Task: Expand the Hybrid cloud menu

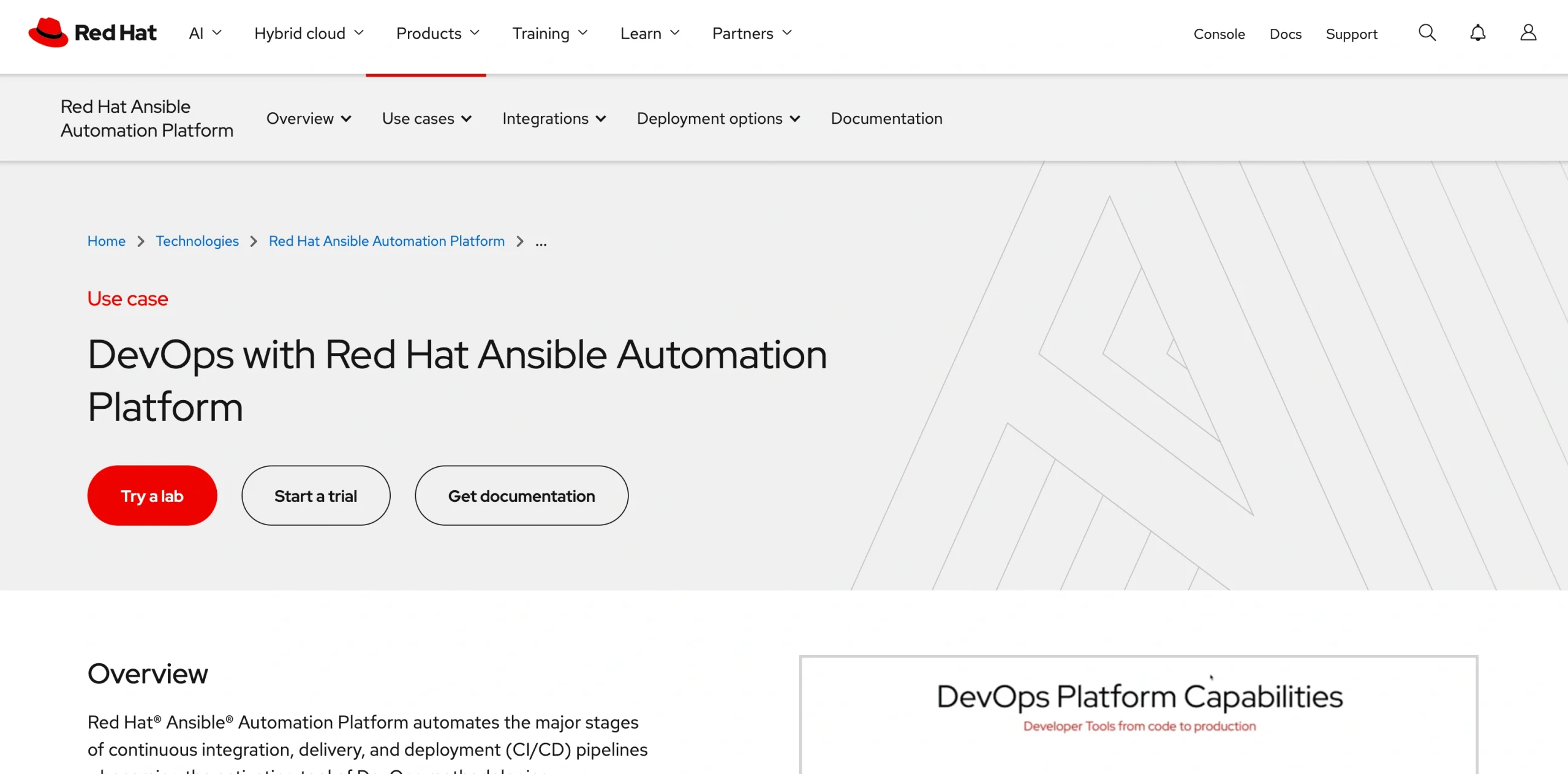Action: pos(309,33)
